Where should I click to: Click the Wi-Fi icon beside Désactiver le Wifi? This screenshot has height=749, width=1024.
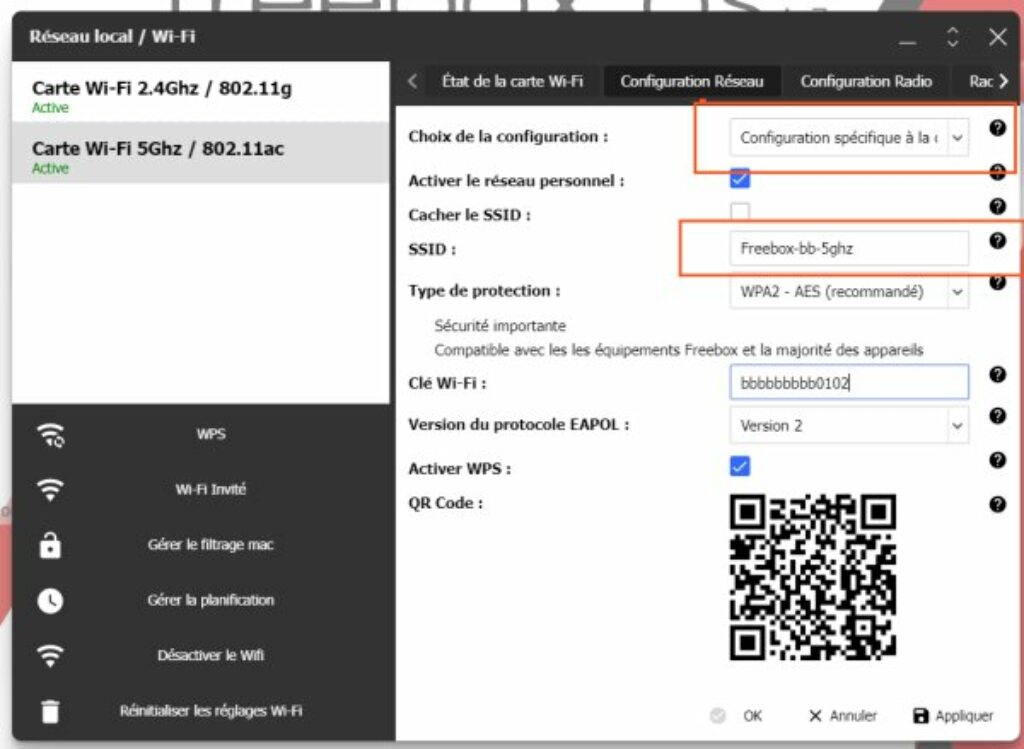coord(50,656)
